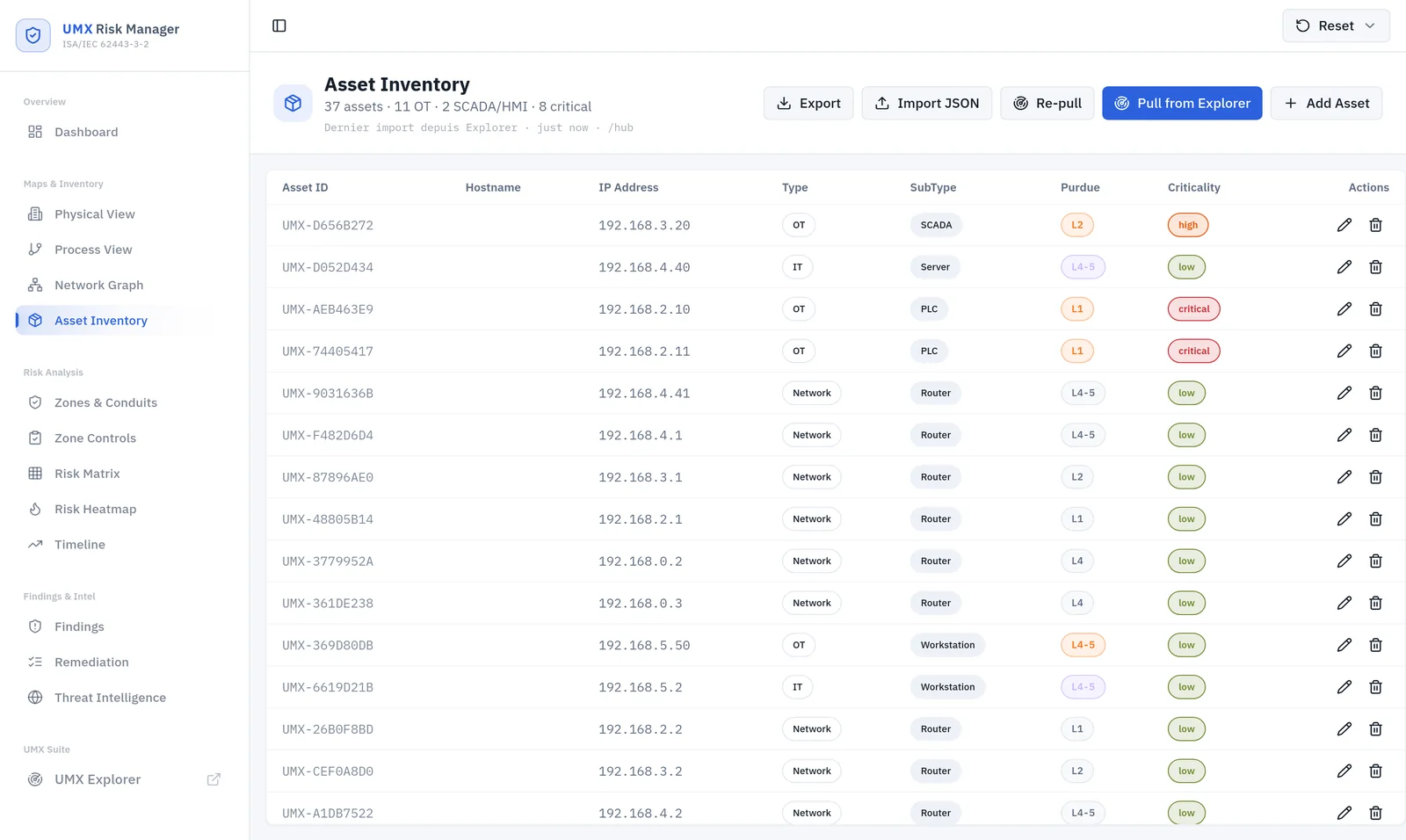Toggle the sidebar panel icon

pyautogui.click(x=279, y=25)
